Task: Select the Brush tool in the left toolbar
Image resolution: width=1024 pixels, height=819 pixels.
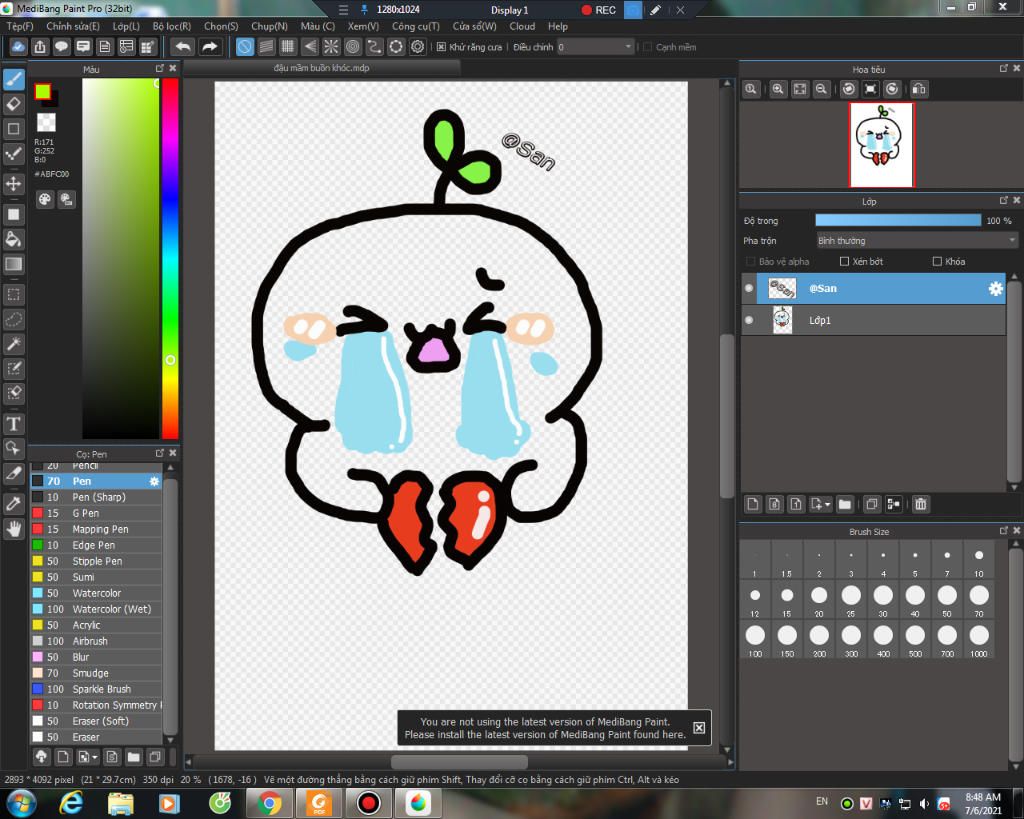Action: pos(14,80)
